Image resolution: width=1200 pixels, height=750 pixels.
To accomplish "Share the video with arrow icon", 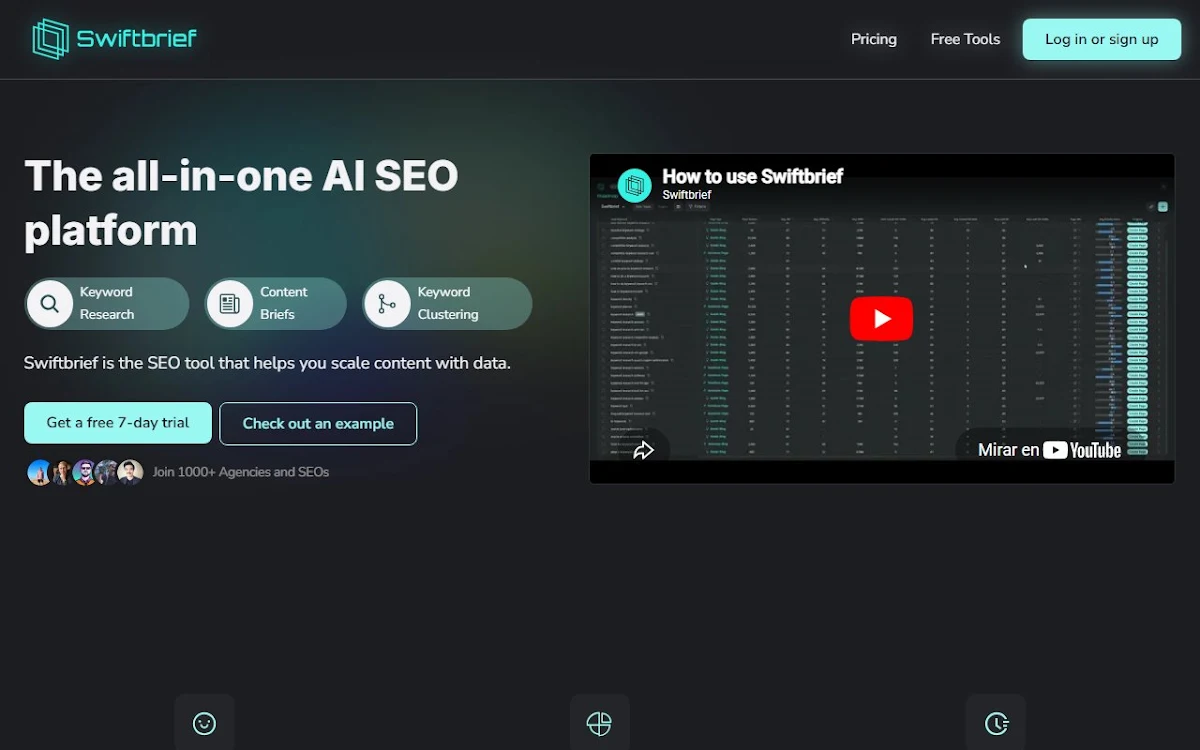I will coord(643,450).
